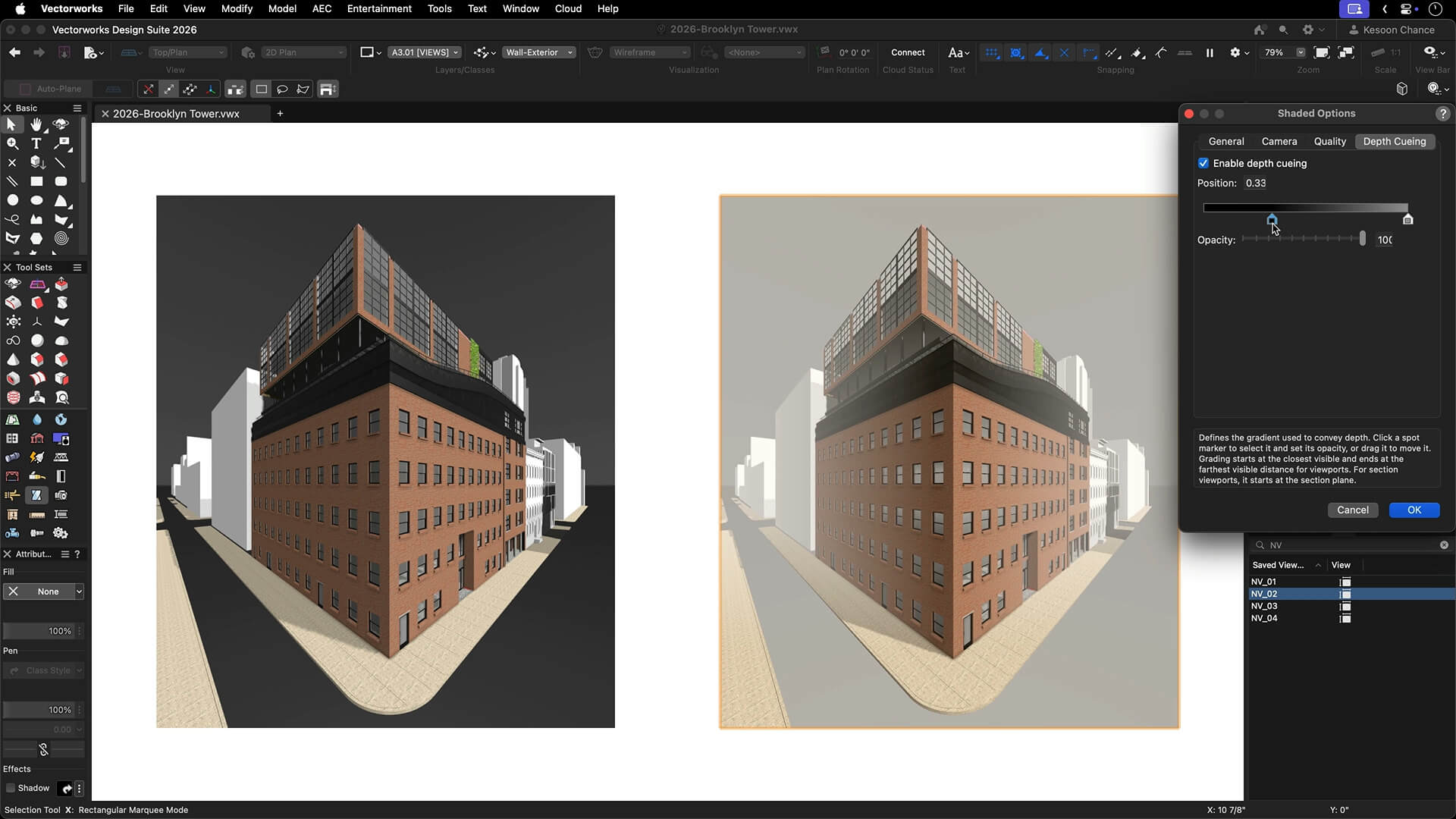1456x819 pixels.
Task: Select the right gradient spot marker
Action: [x=1407, y=219]
